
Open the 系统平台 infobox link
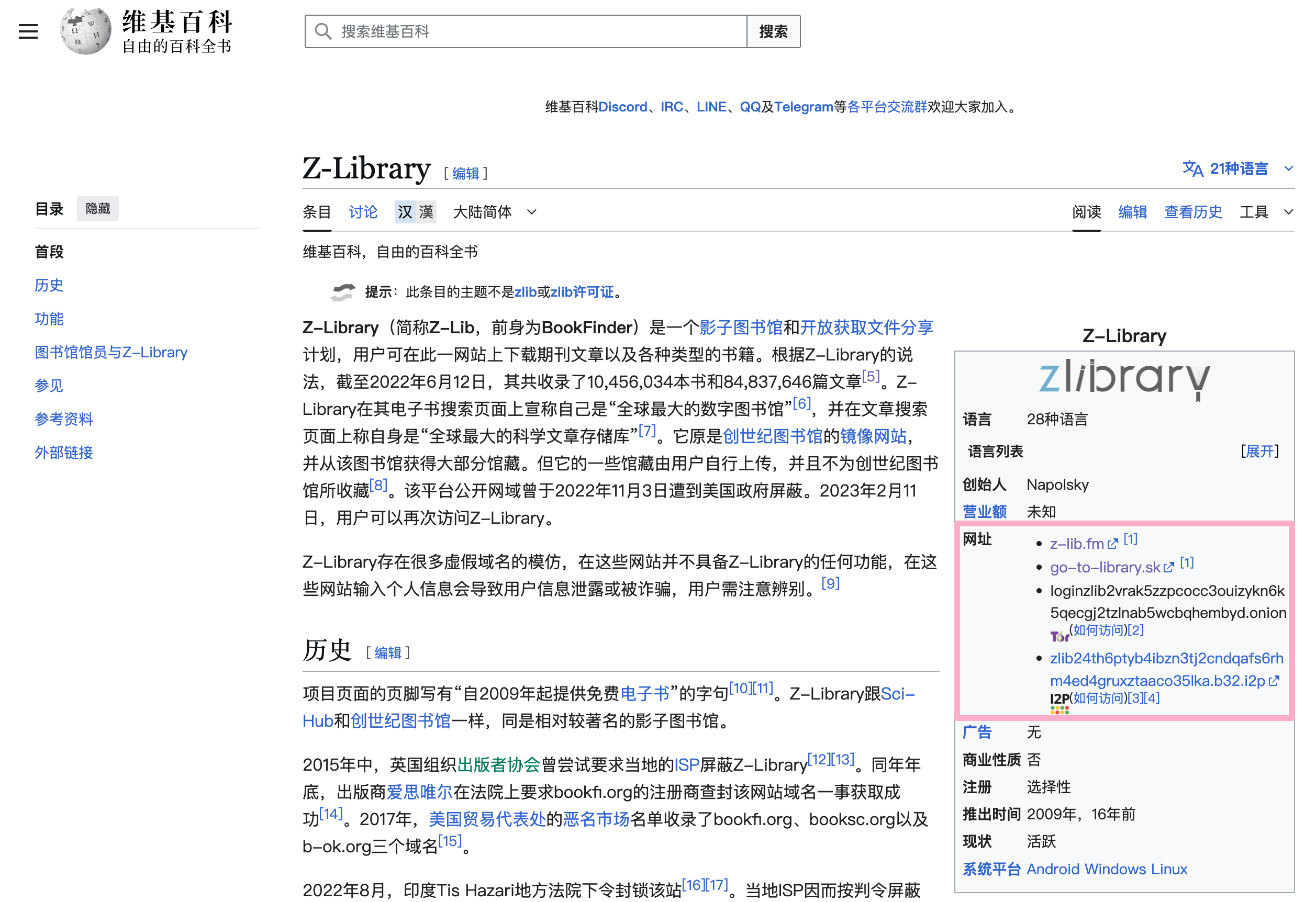click(991, 869)
